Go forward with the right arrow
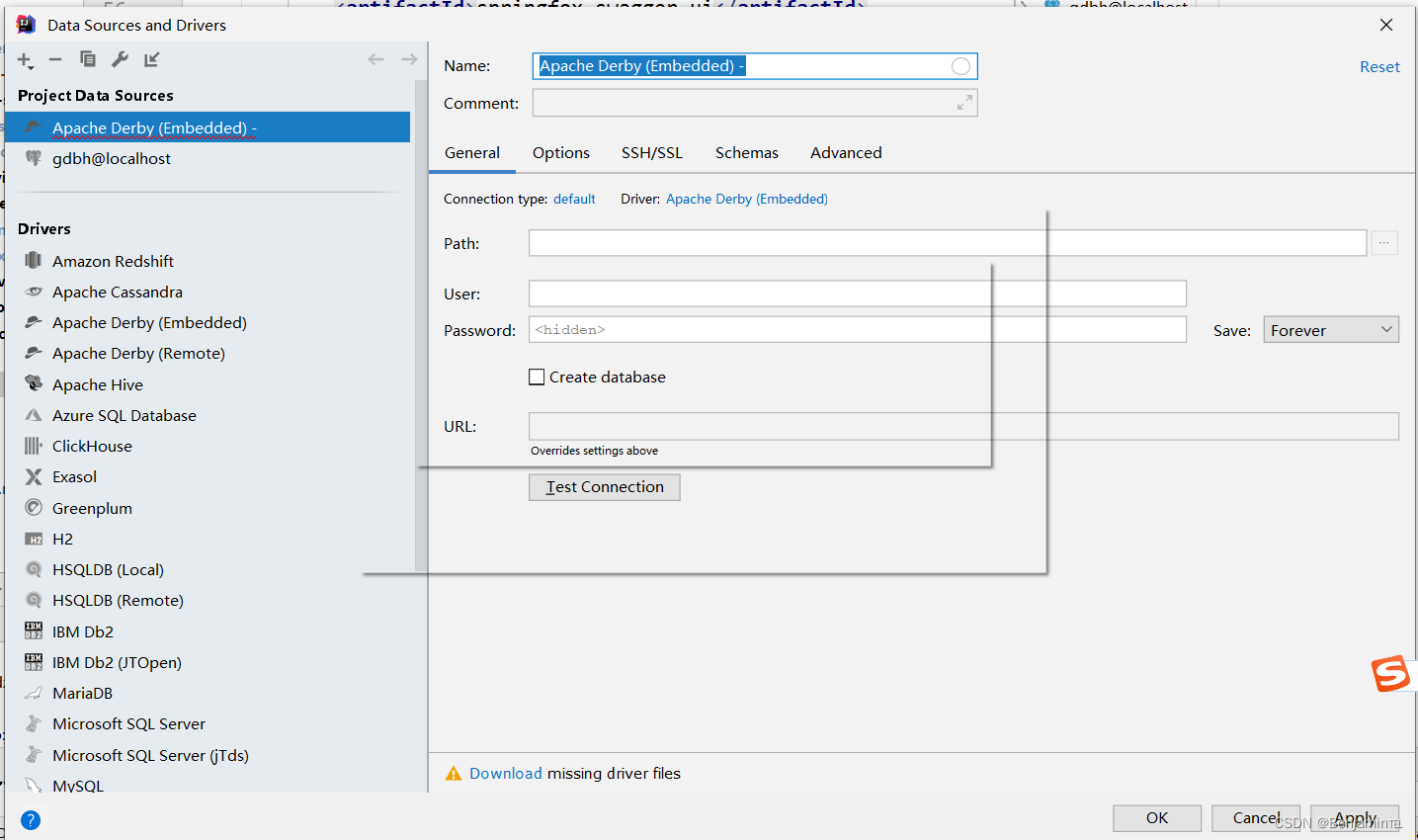The image size is (1418, 840). (409, 59)
